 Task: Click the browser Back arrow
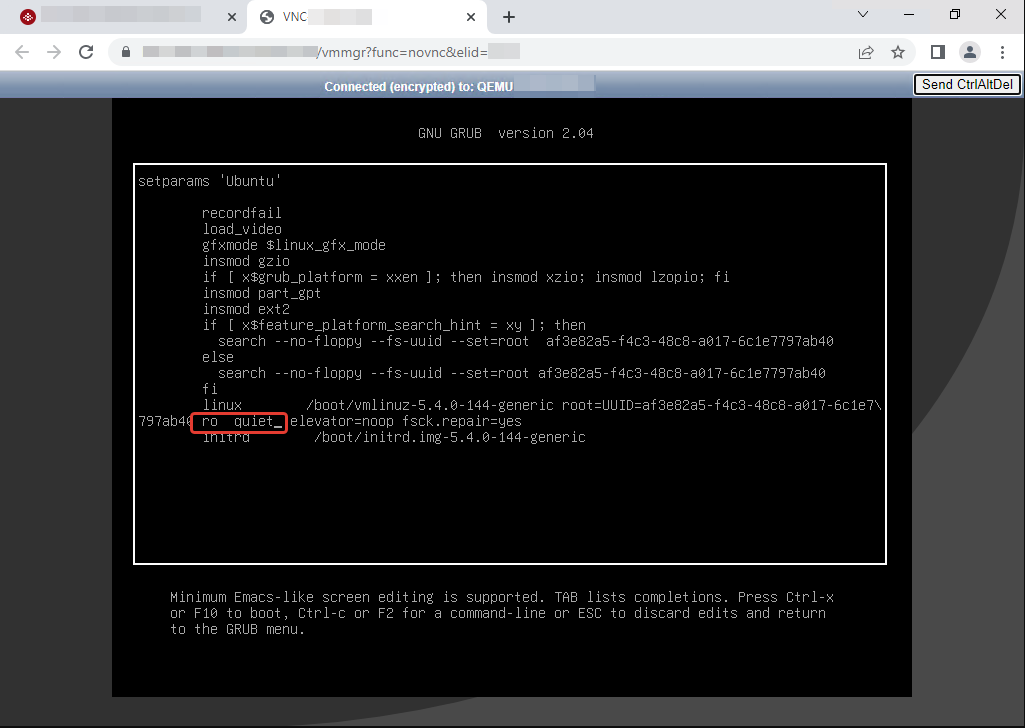pos(22,52)
